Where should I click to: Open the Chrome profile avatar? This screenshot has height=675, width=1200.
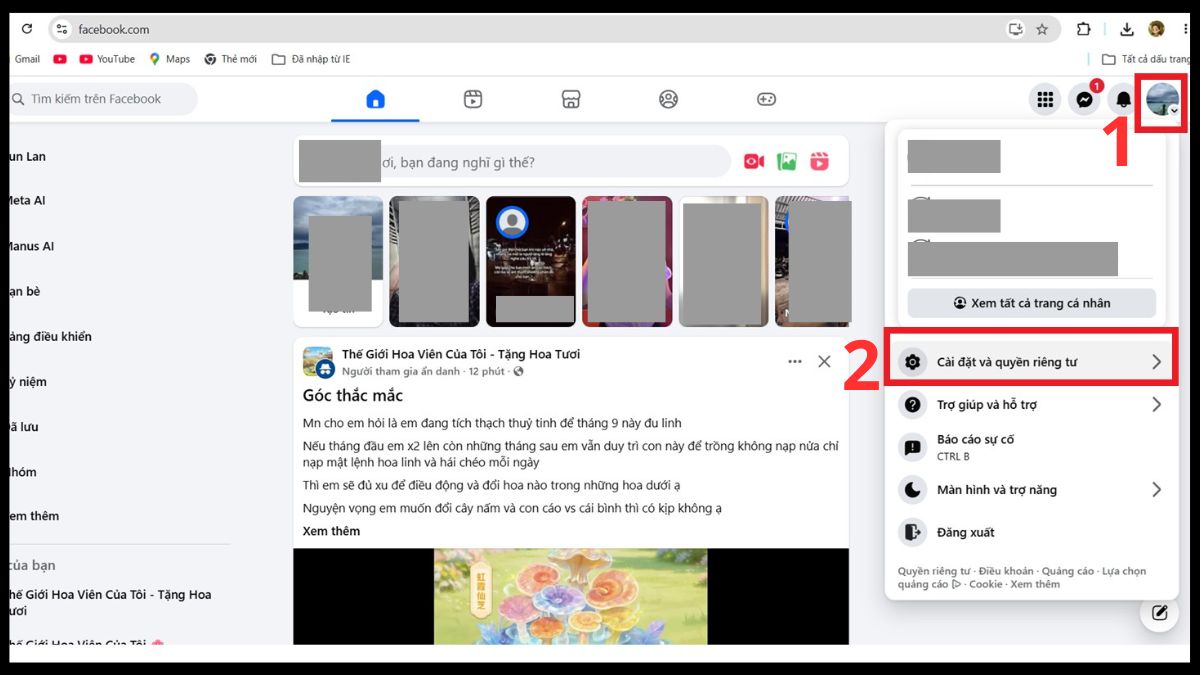pos(1157,29)
